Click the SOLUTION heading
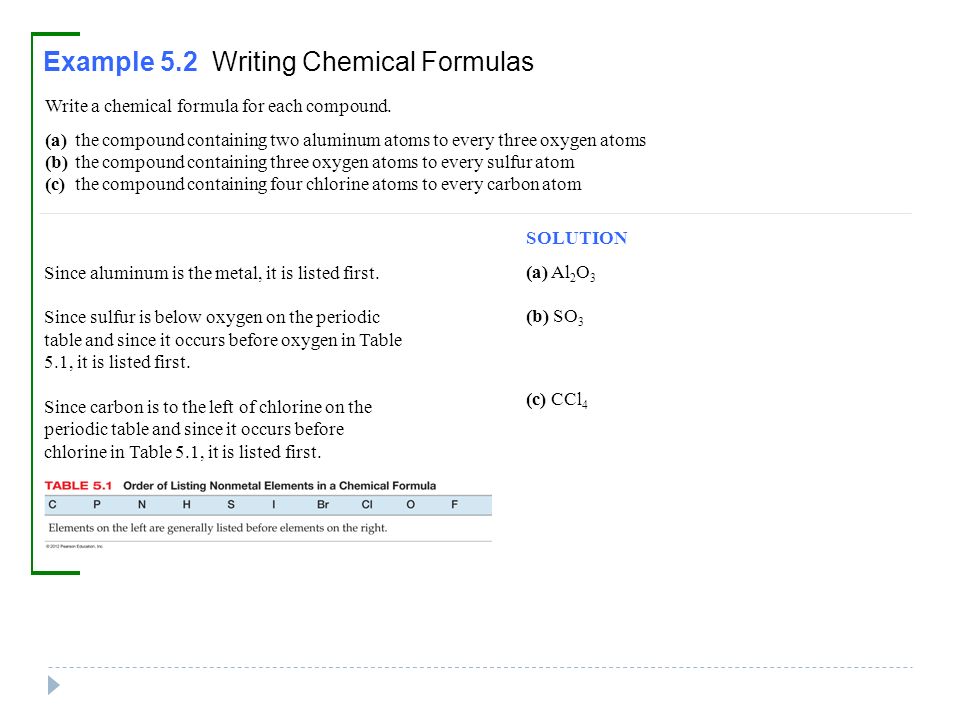This screenshot has height=720, width=960. pos(577,238)
